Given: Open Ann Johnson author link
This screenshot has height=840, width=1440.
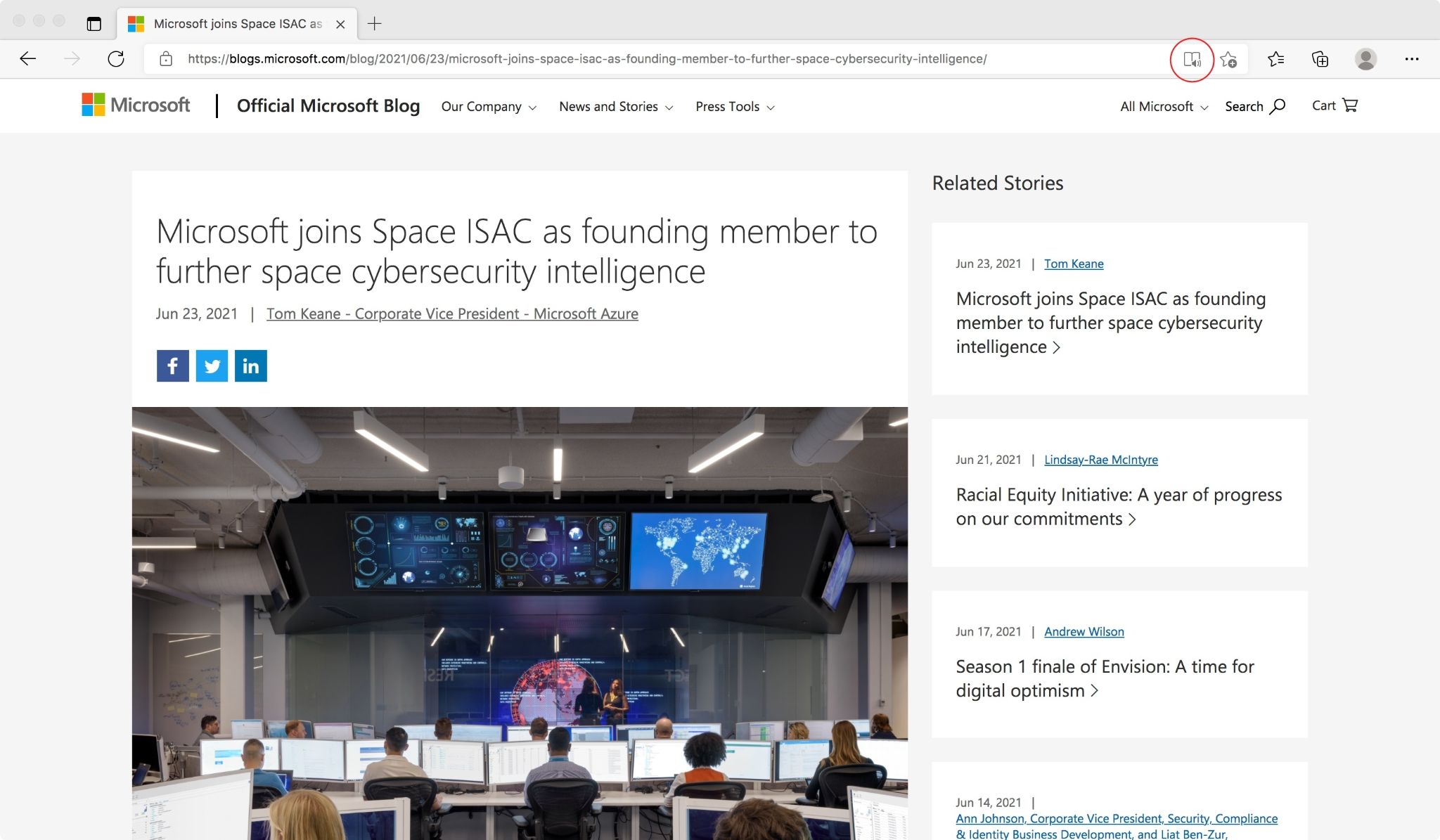Looking at the screenshot, I should click(1117, 827).
